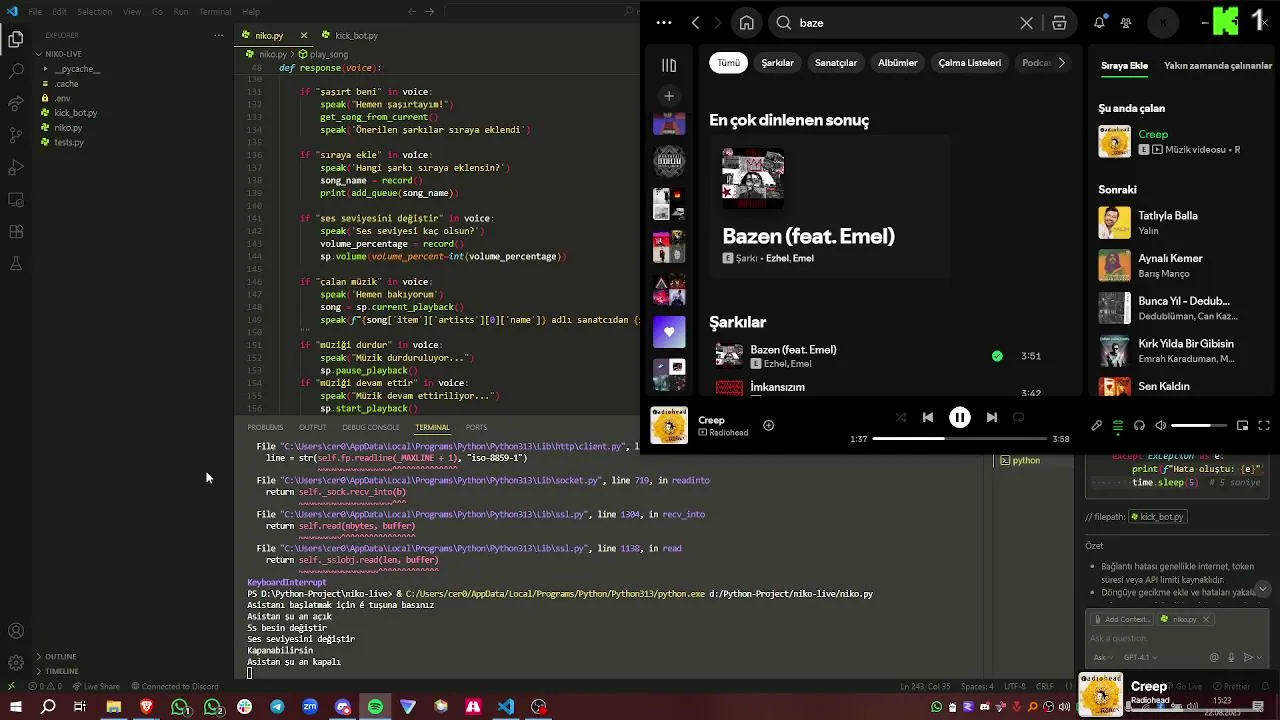Select tests.py in the Explorer
The width and height of the screenshot is (1280, 720).
coord(69,142)
